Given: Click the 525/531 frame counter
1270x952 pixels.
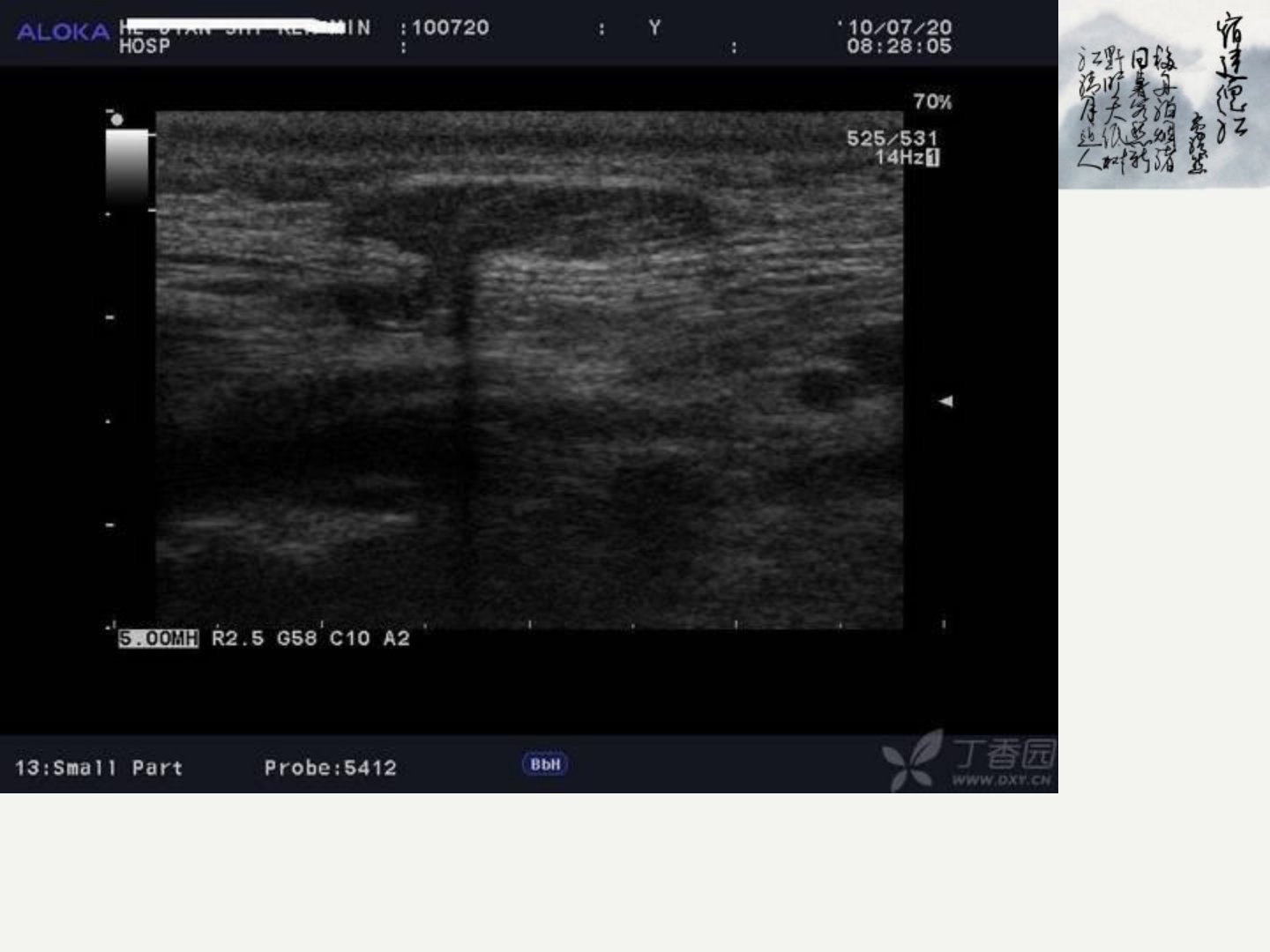Looking at the screenshot, I should click(x=892, y=138).
